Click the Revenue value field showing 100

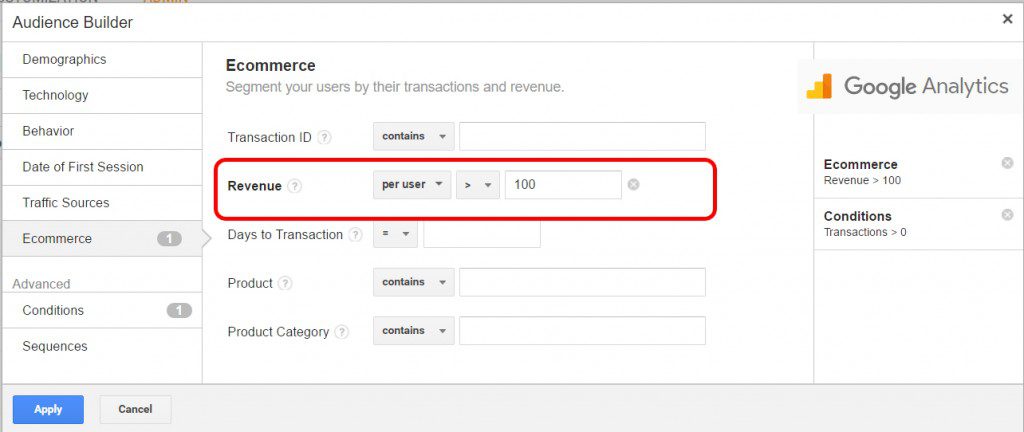563,185
